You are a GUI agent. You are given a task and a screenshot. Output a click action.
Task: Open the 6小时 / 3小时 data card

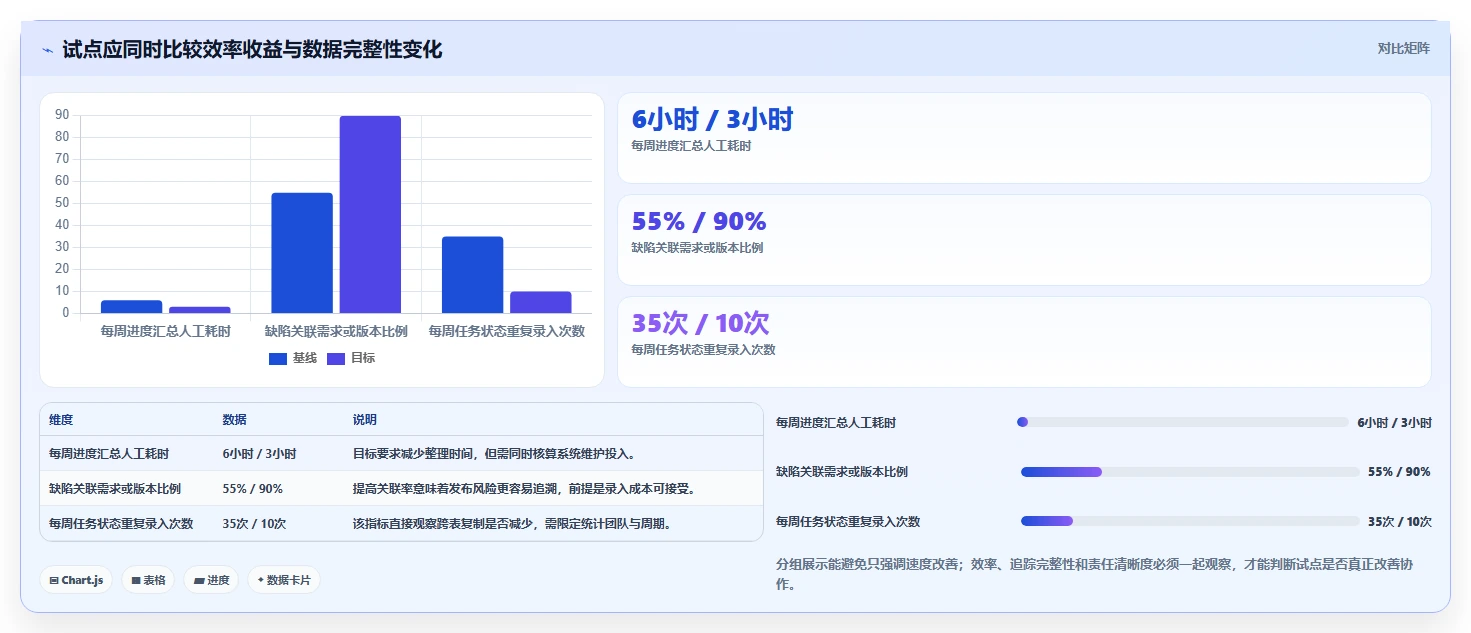click(1024, 138)
